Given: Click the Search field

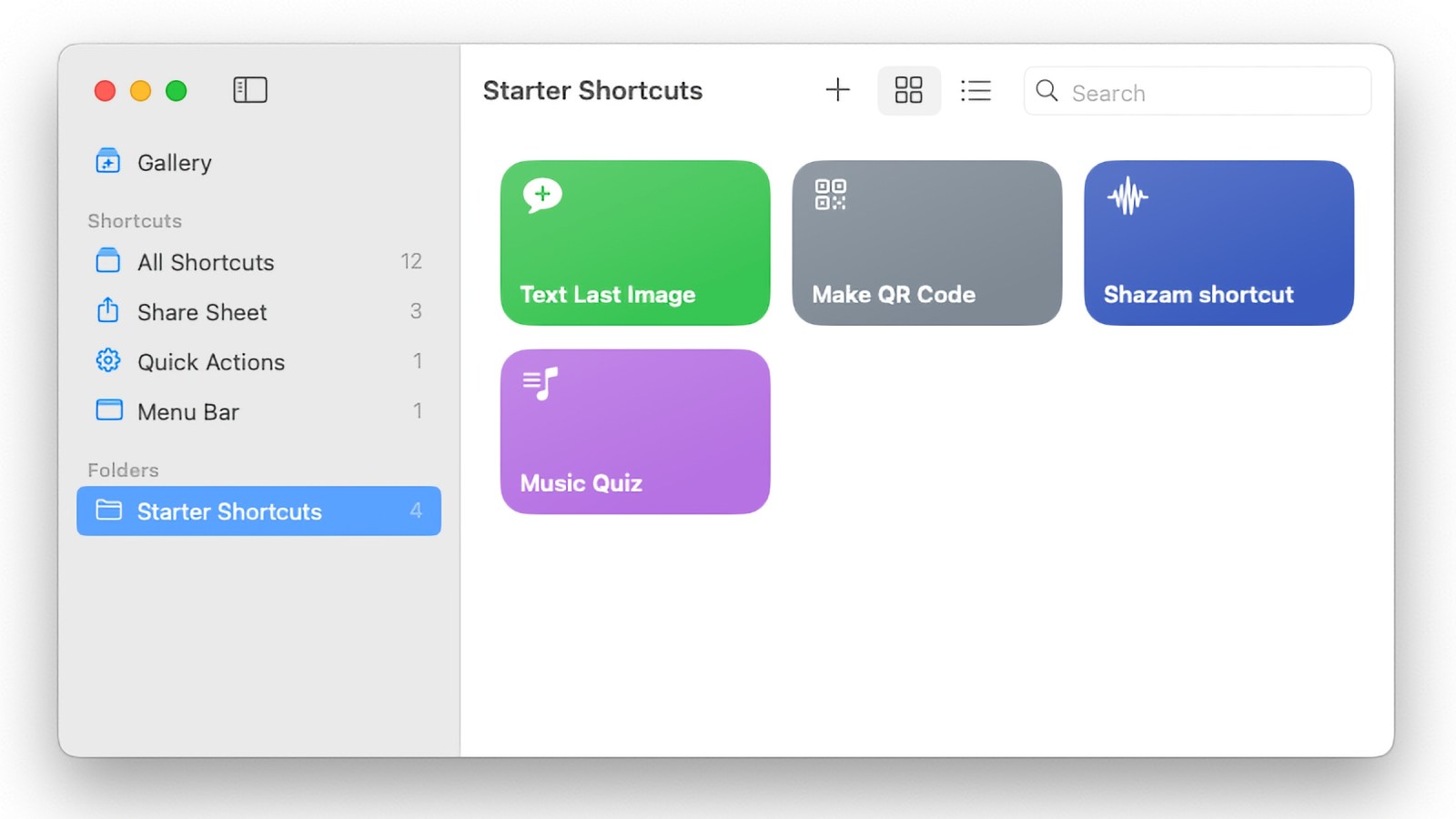Looking at the screenshot, I should pos(1198,91).
